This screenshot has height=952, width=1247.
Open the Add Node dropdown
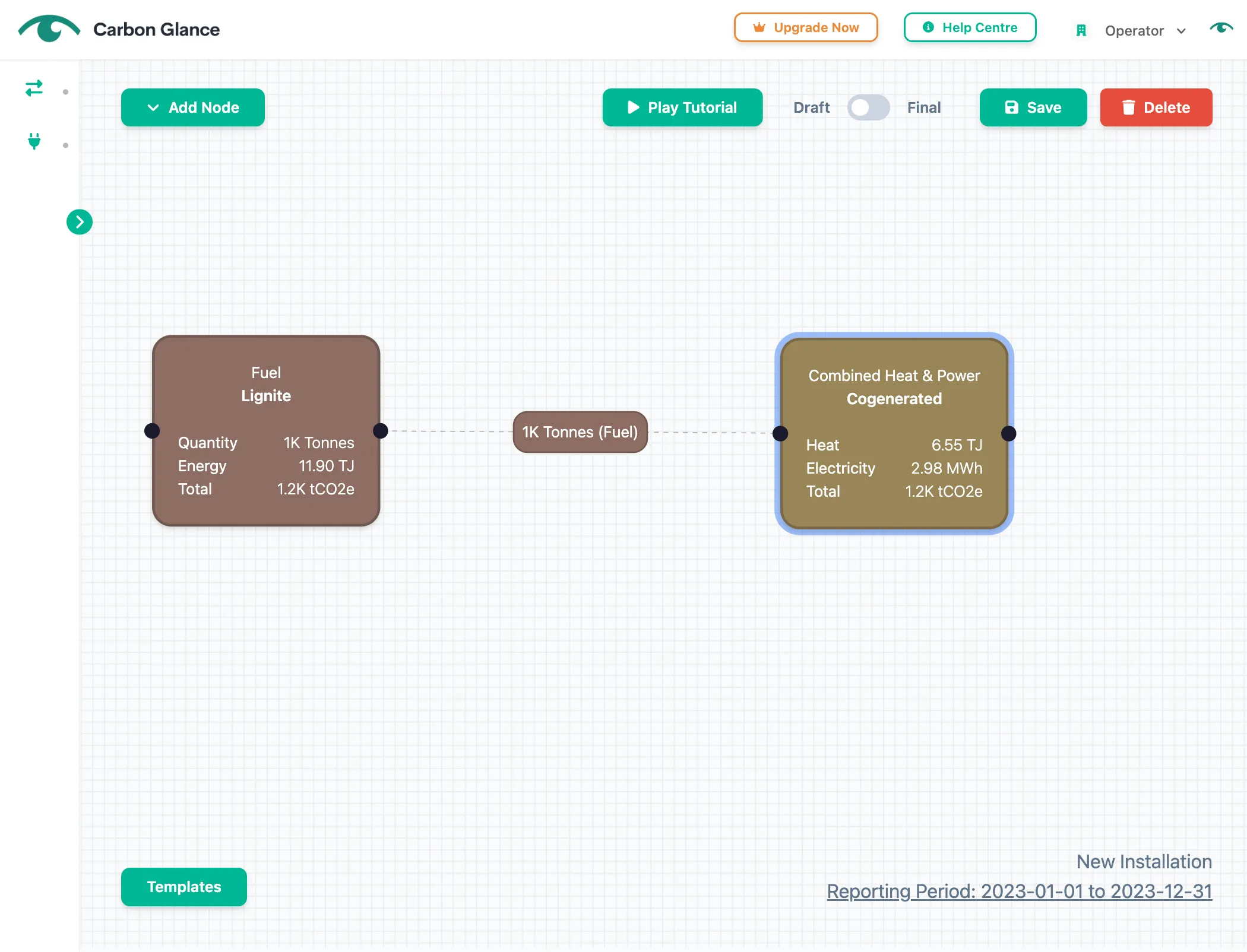[x=193, y=107]
